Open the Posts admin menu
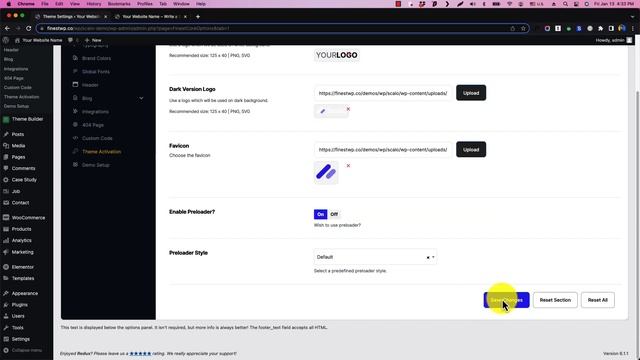640x360 pixels. 18,134
